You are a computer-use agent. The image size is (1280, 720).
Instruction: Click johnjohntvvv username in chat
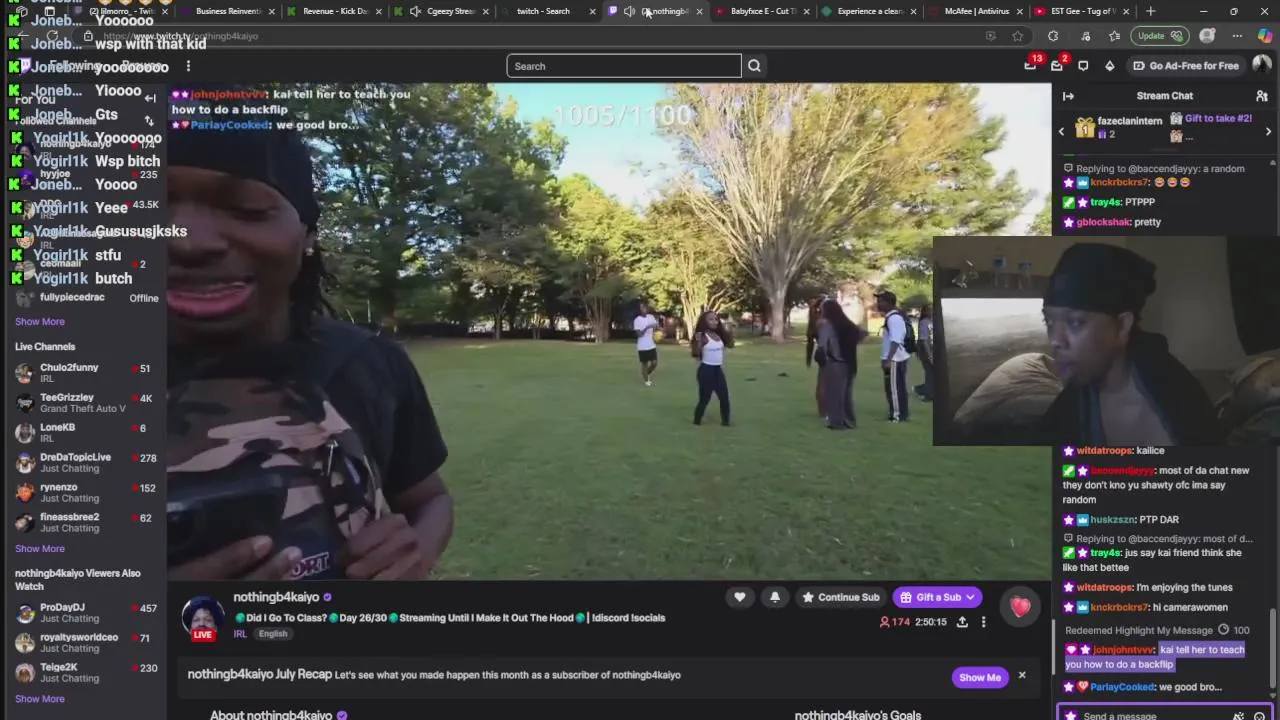(1123, 650)
